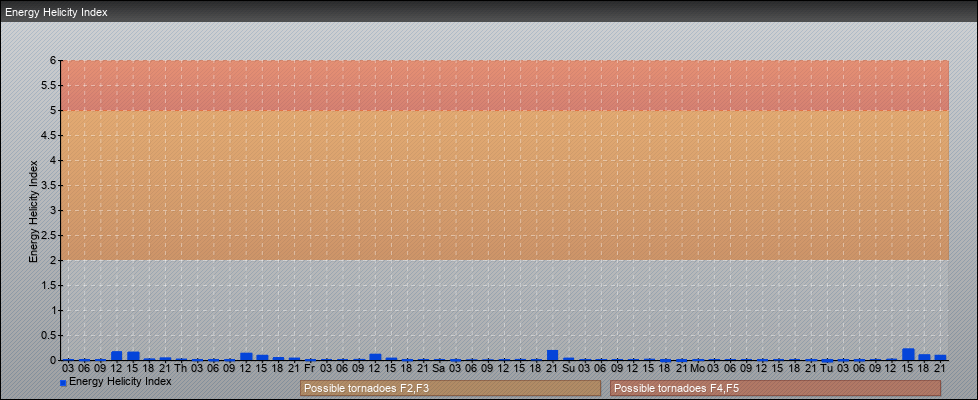The image size is (978, 400).
Task: Click the Thursday 15h bar
Action: (262, 358)
